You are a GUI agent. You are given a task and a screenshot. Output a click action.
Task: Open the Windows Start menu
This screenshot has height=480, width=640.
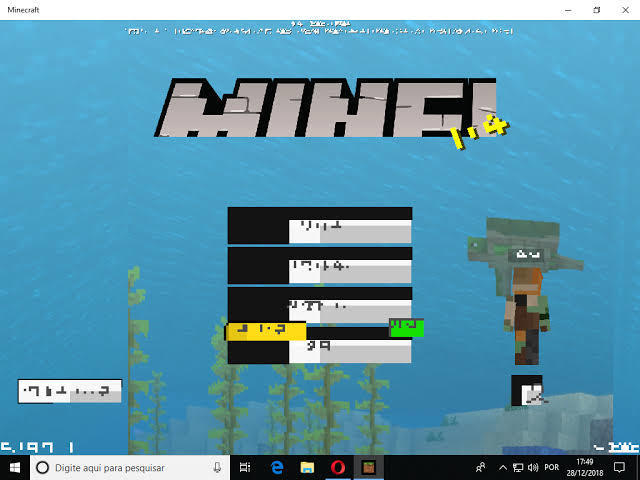coord(15,467)
